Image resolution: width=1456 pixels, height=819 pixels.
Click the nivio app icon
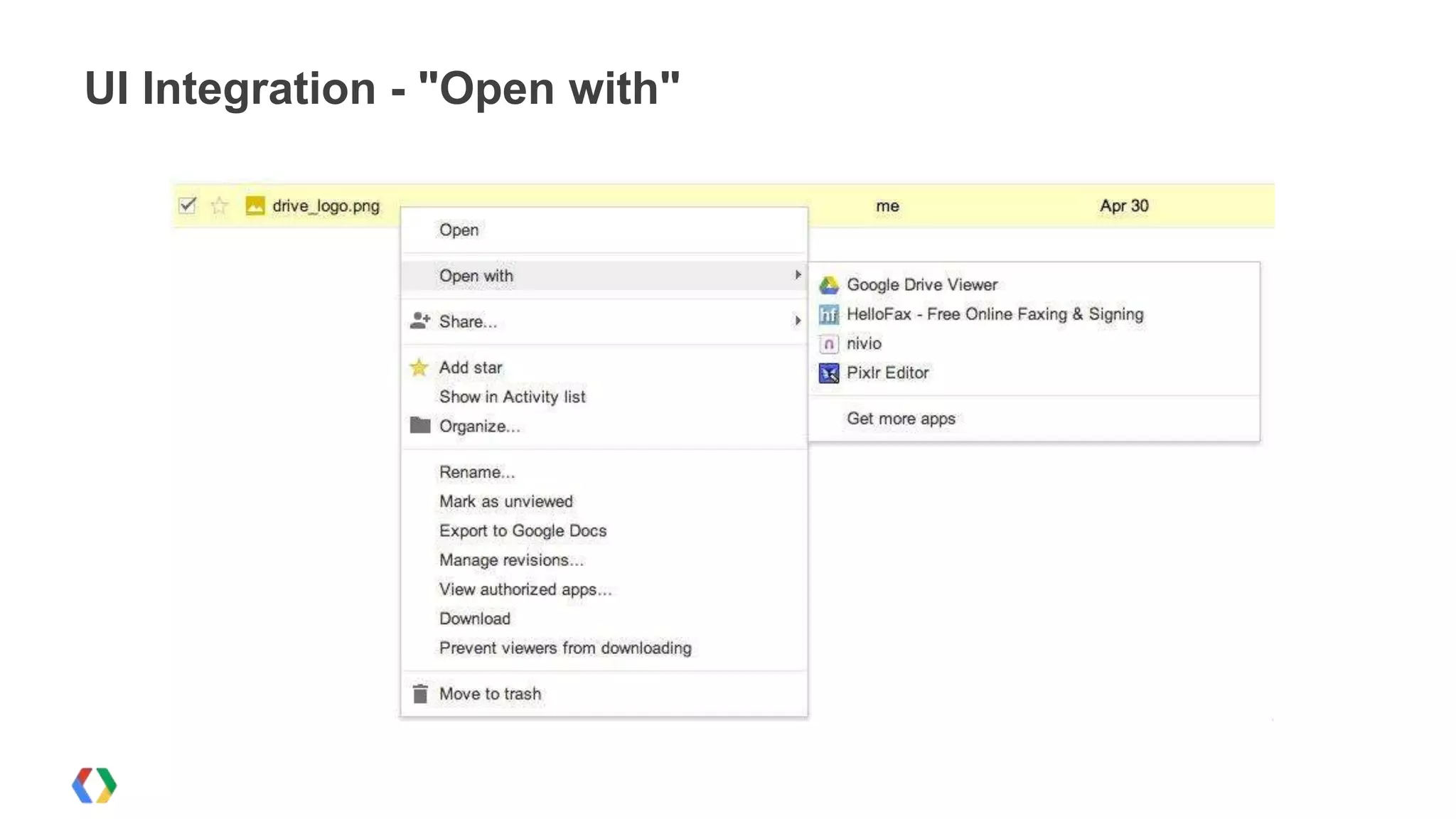829,344
